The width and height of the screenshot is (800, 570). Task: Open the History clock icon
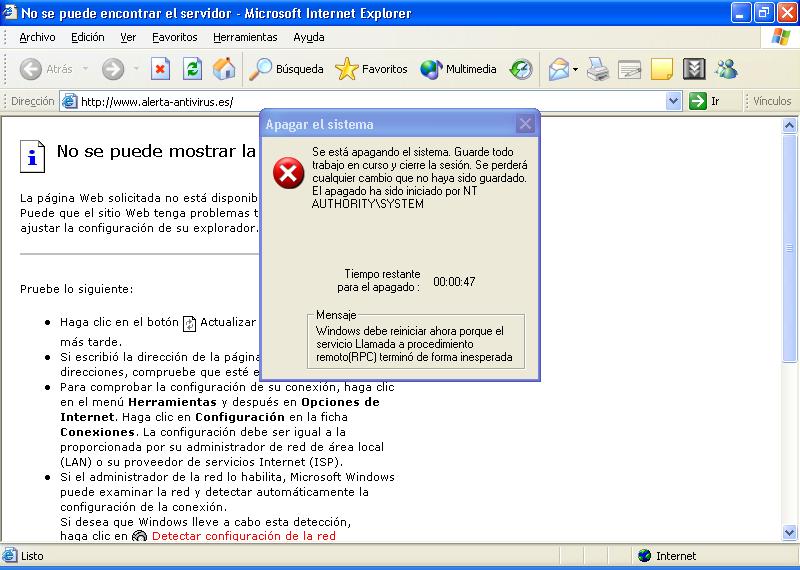point(521,69)
